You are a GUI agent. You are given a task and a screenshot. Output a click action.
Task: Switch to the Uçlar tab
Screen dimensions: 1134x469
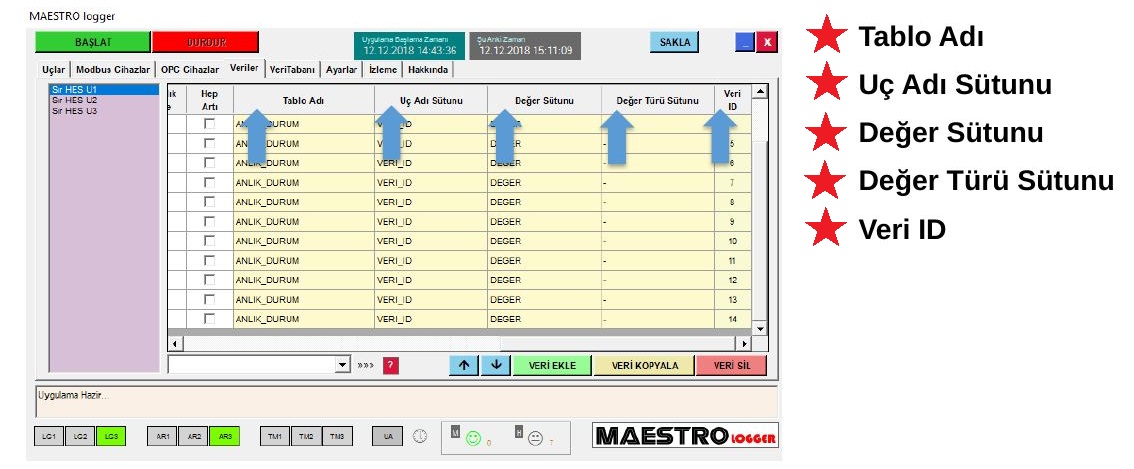click(x=52, y=69)
